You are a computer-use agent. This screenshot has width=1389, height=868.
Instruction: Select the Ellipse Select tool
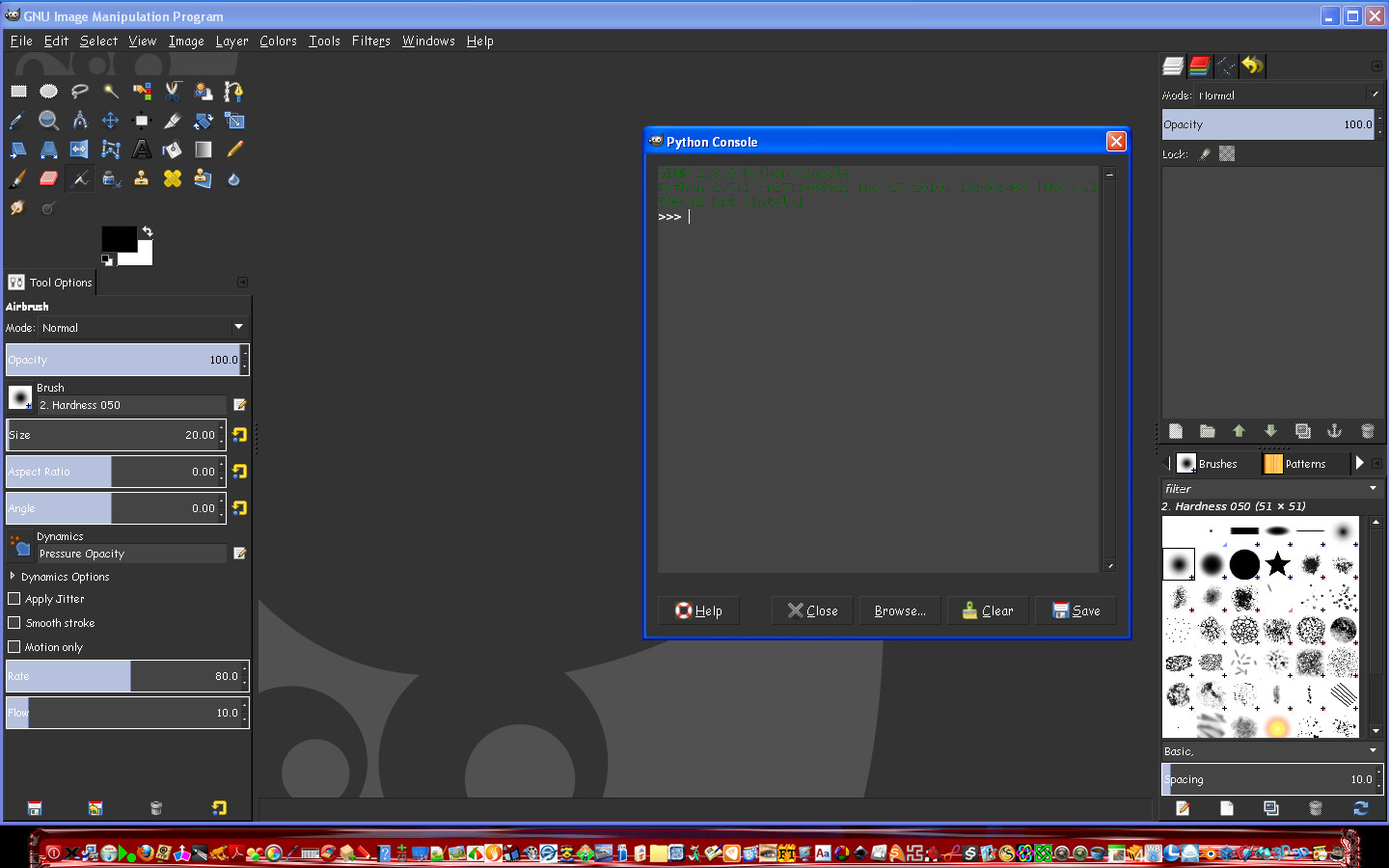point(49,92)
